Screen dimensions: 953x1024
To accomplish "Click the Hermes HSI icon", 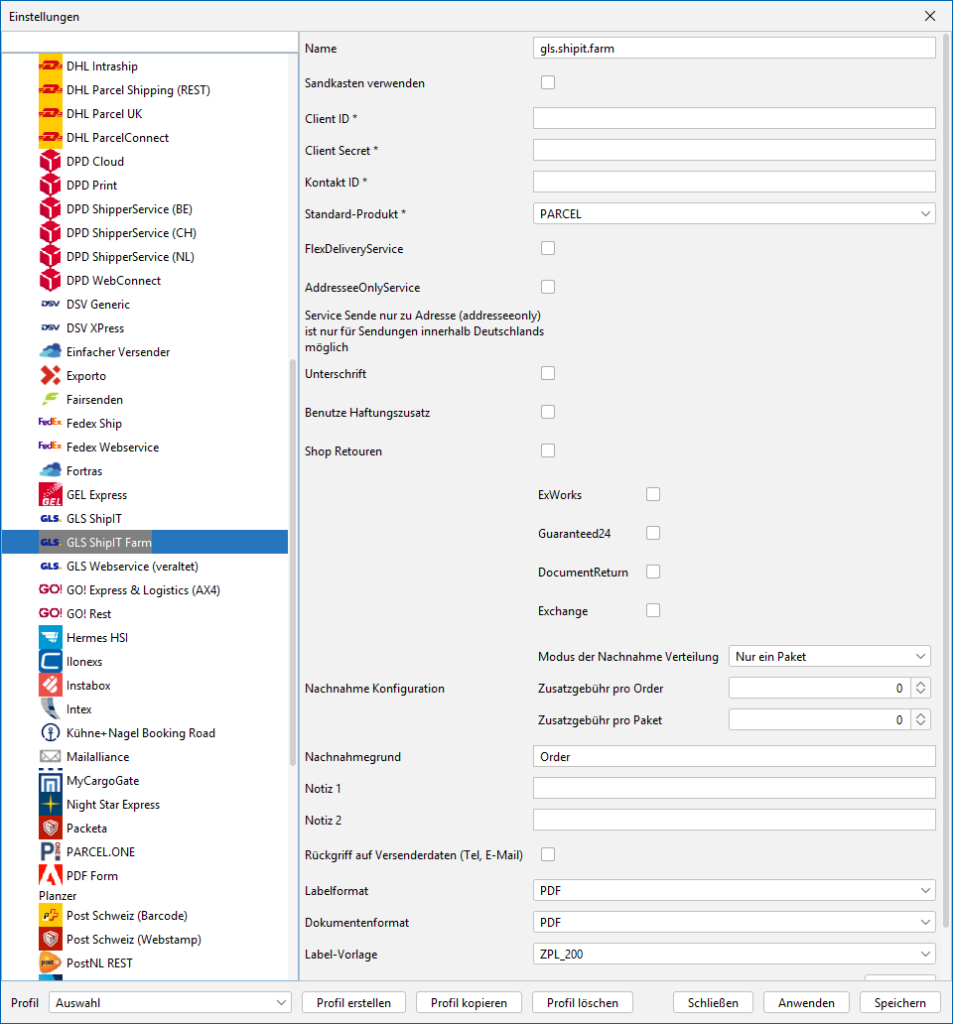I will coord(50,638).
